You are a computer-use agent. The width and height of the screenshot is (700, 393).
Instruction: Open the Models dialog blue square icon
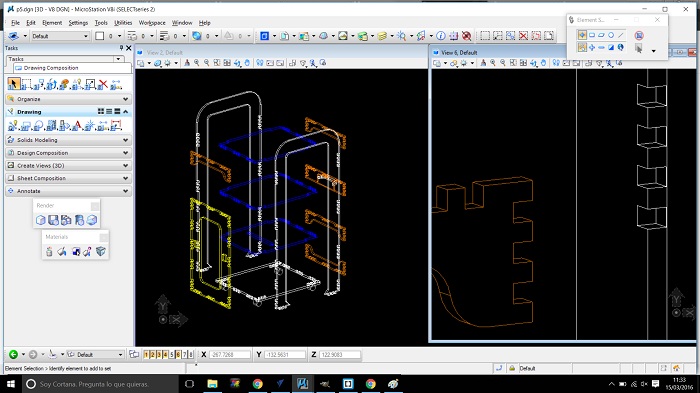tap(264, 36)
